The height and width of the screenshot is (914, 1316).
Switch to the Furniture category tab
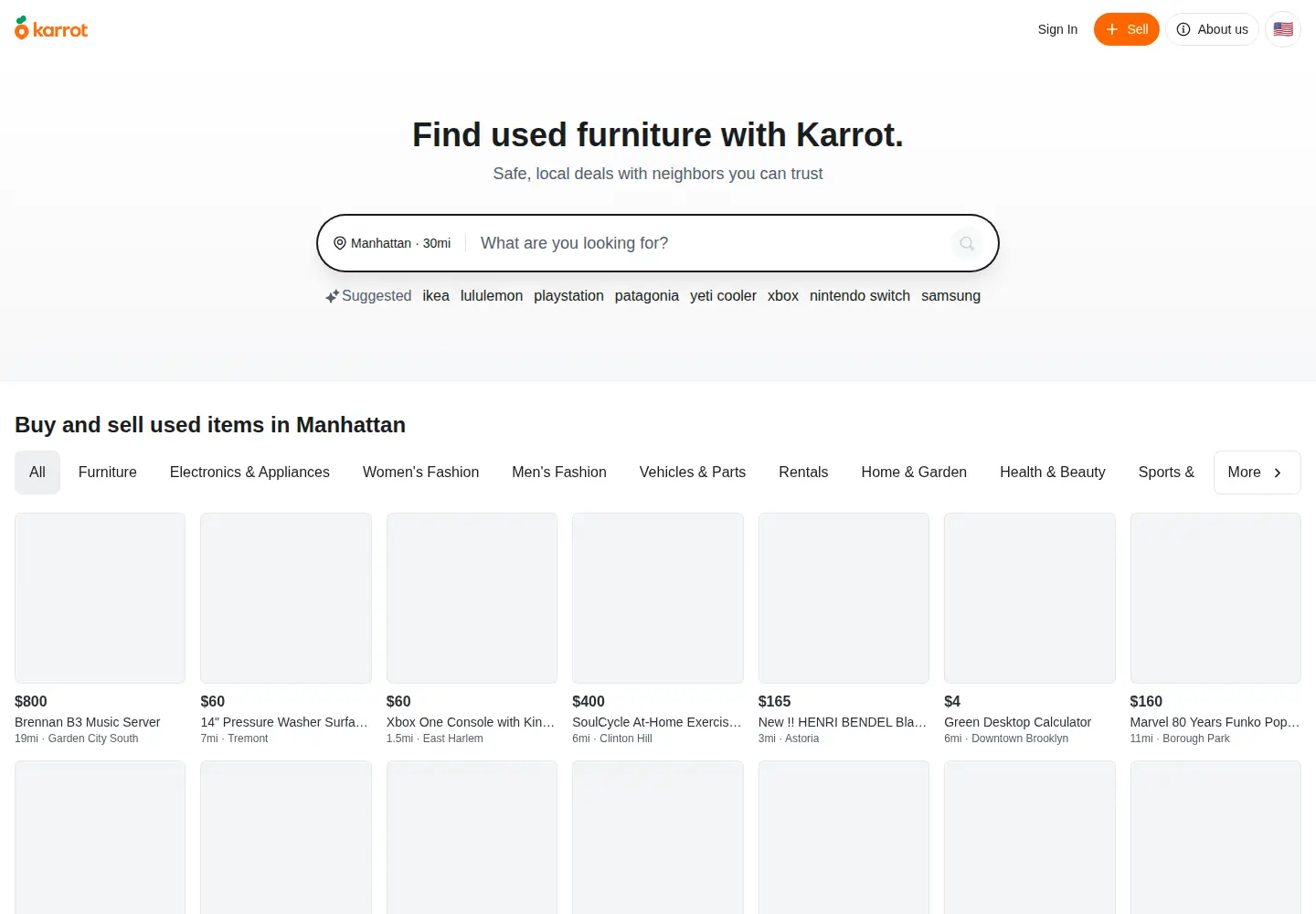click(x=108, y=473)
